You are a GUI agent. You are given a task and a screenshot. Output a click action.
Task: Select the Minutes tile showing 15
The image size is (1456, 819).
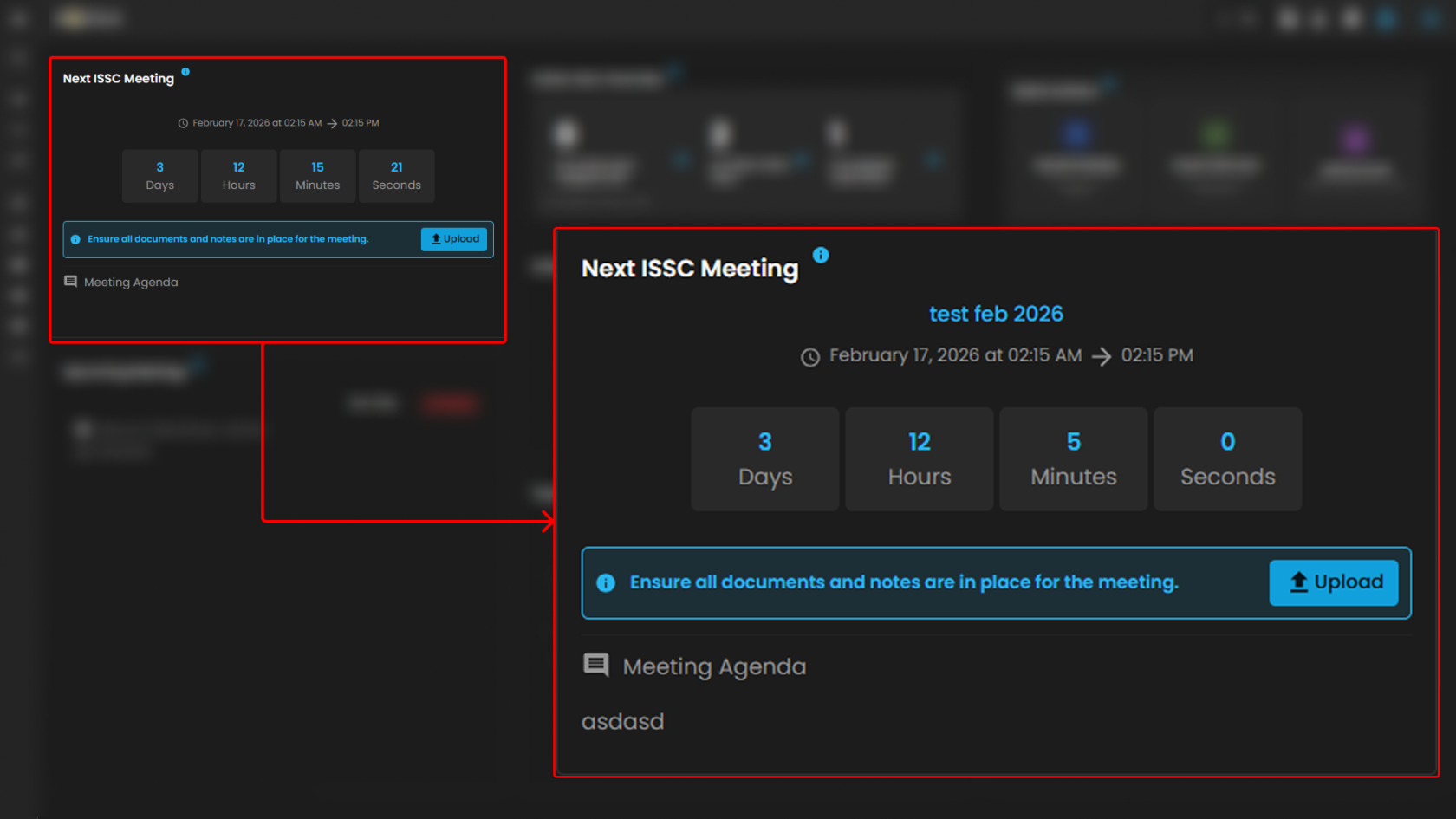point(317,176)
